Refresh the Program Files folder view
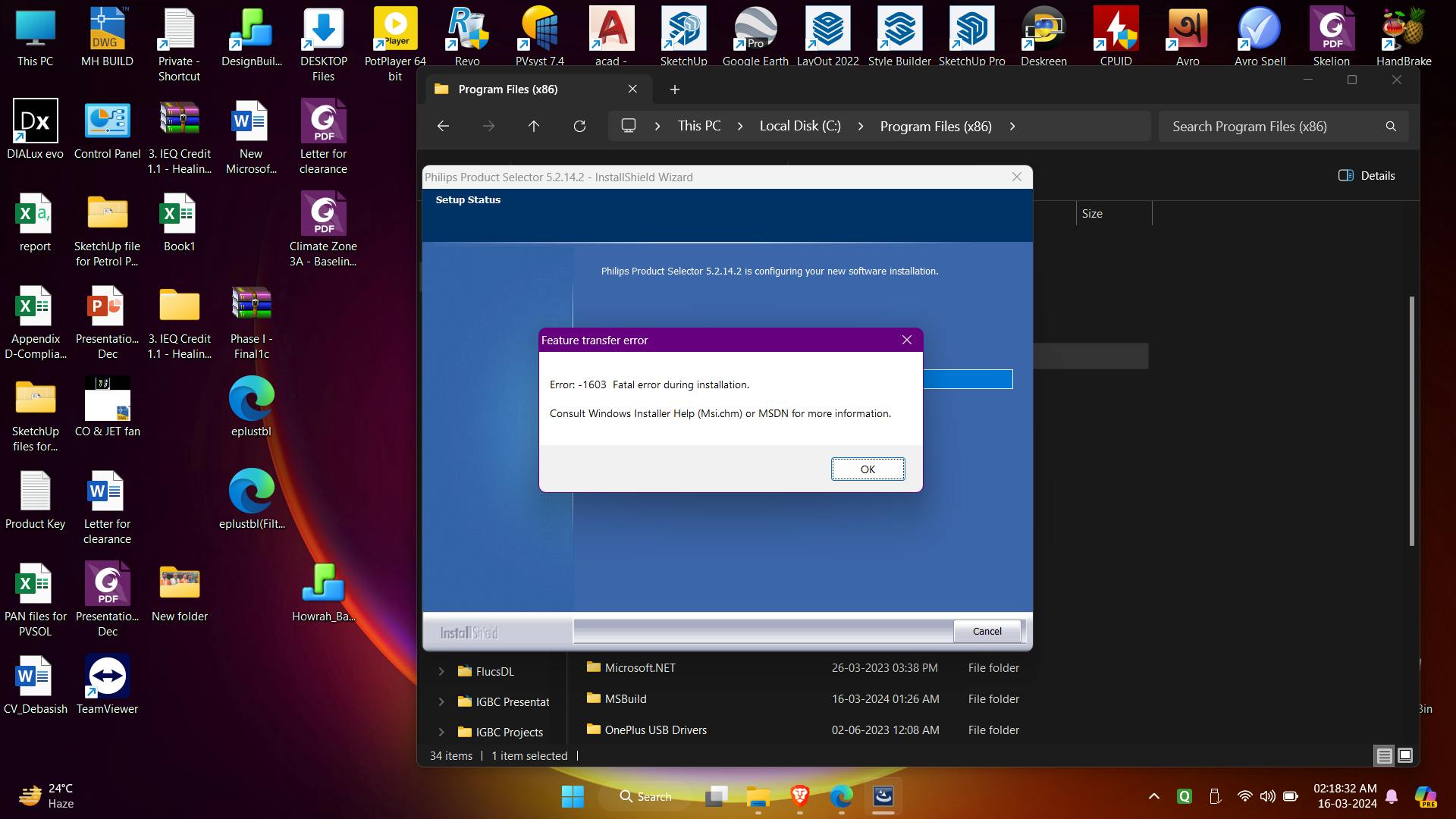 [579, 127]
